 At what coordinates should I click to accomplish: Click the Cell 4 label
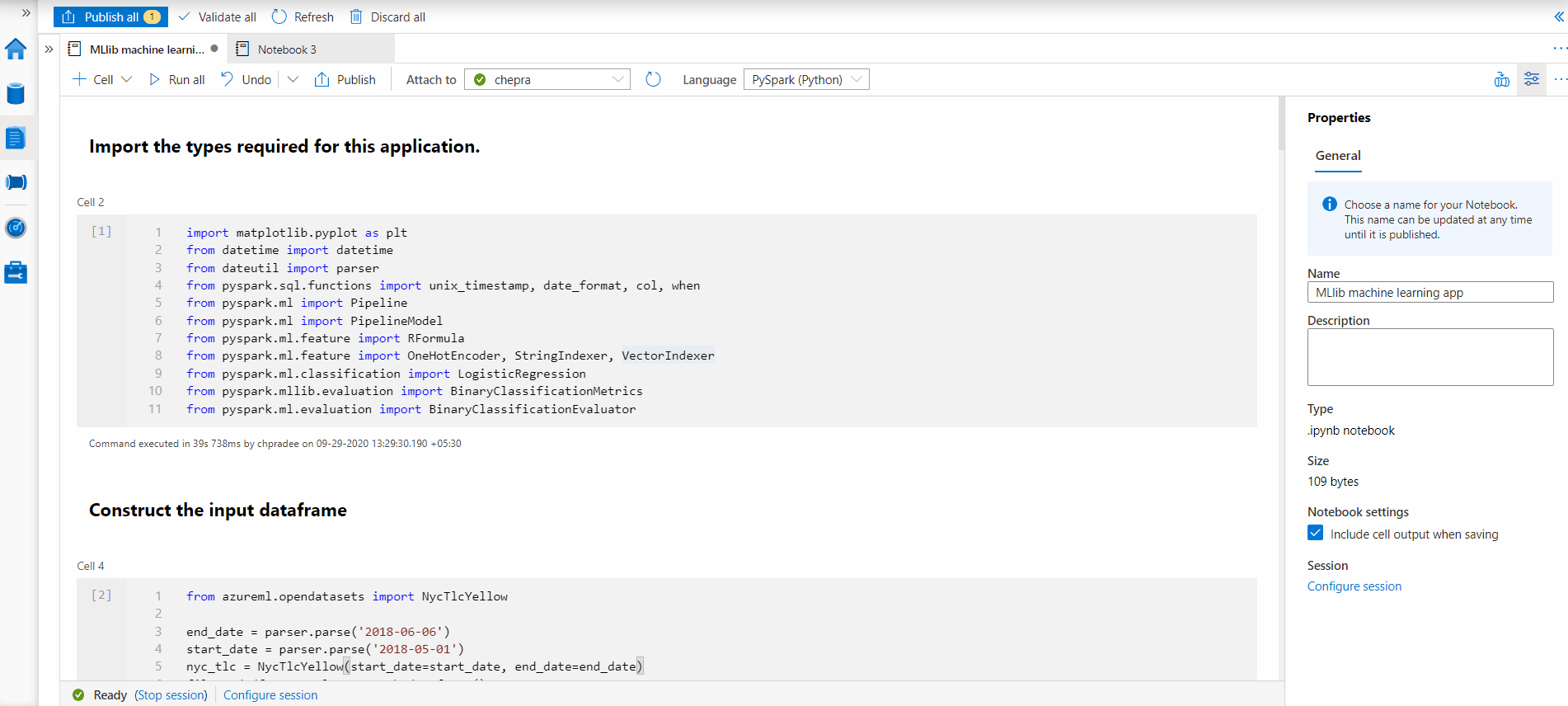click(91, 566)
